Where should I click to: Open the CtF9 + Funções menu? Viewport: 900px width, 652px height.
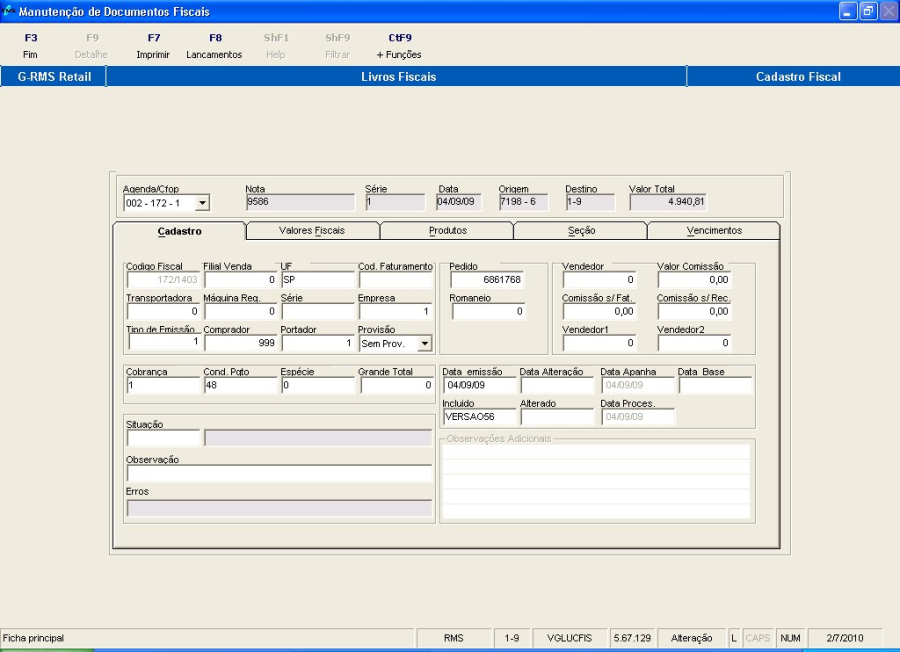(x=399, y=46)
